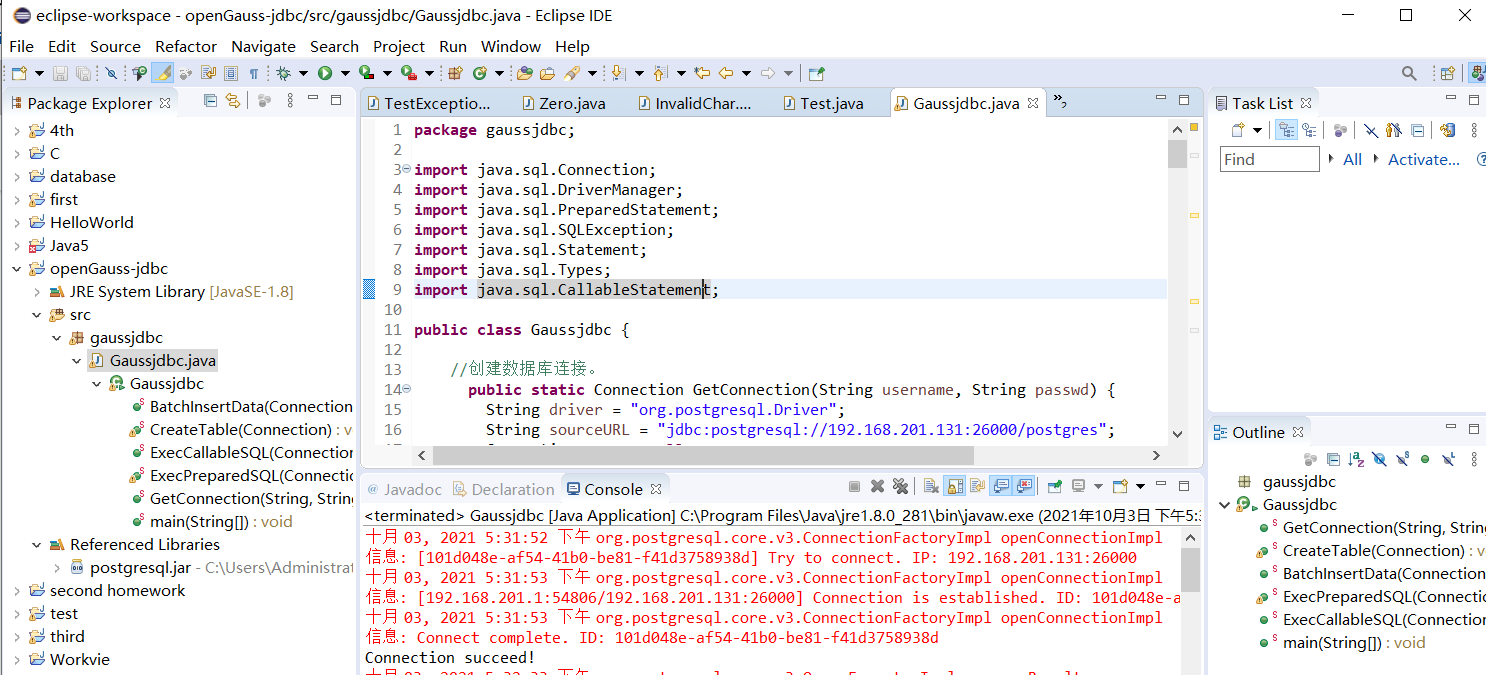The image size is (1486, 675).
Task: Open the Run button dropdown arrow
Action: (x=345, y=73)
